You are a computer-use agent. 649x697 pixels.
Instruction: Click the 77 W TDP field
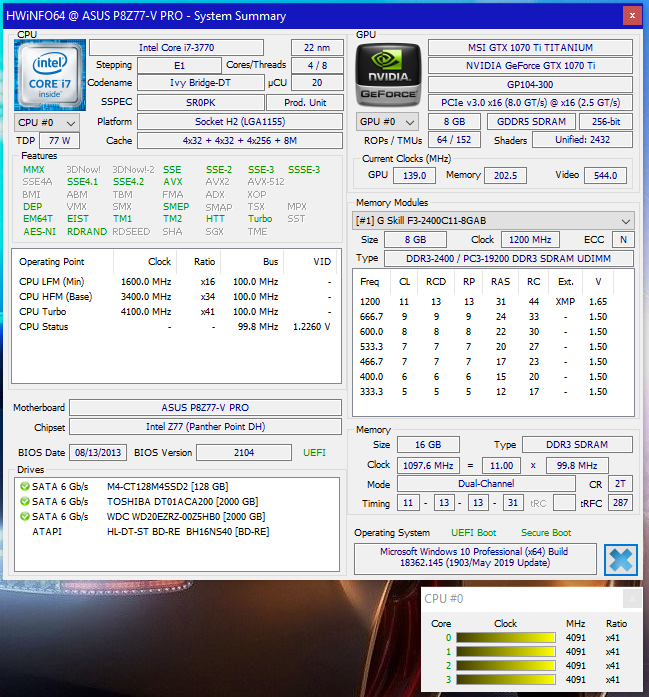tap(60, 140)
